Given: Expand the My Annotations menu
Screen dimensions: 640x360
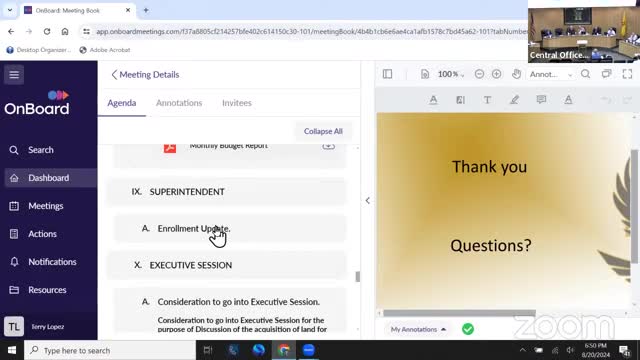Looking at the screenshot, I should [x=418, y=329].
